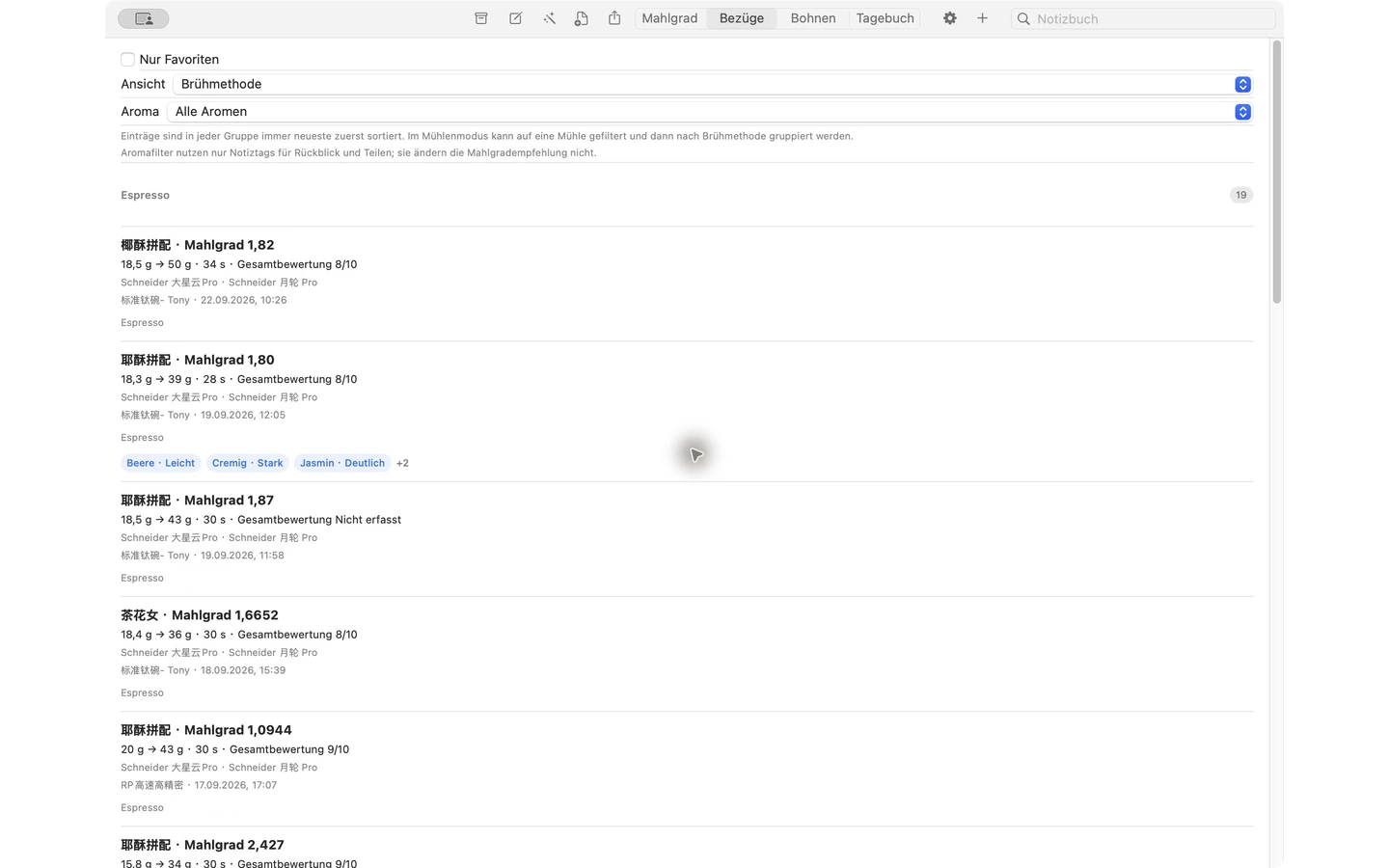The image size is (1389, 868).
Task: Open the entry with Mahlgrad 1,0944
Action: tap(687, 769)
